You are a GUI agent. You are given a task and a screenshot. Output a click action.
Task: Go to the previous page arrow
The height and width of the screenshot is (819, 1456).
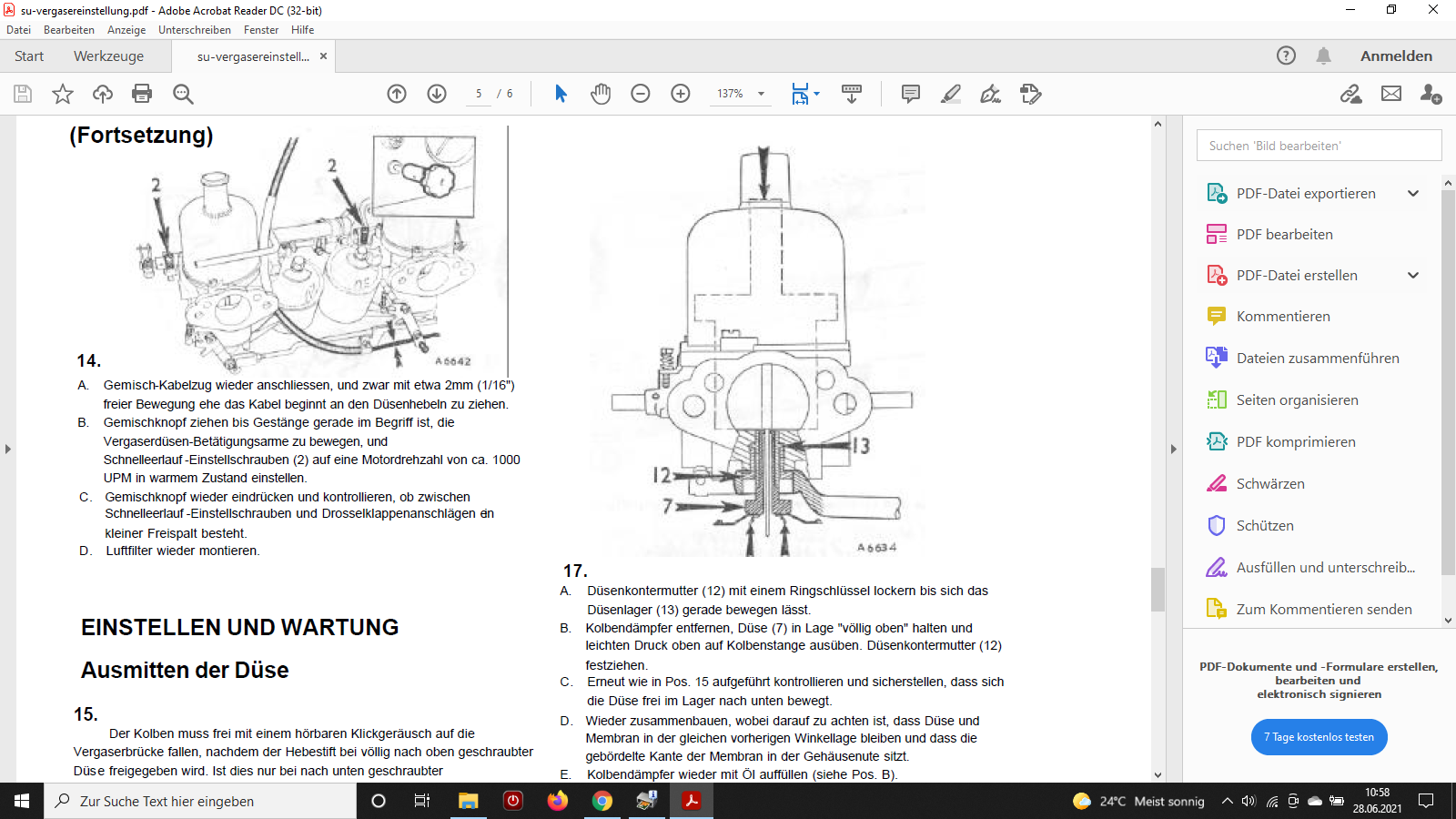[x=397, y=94]
